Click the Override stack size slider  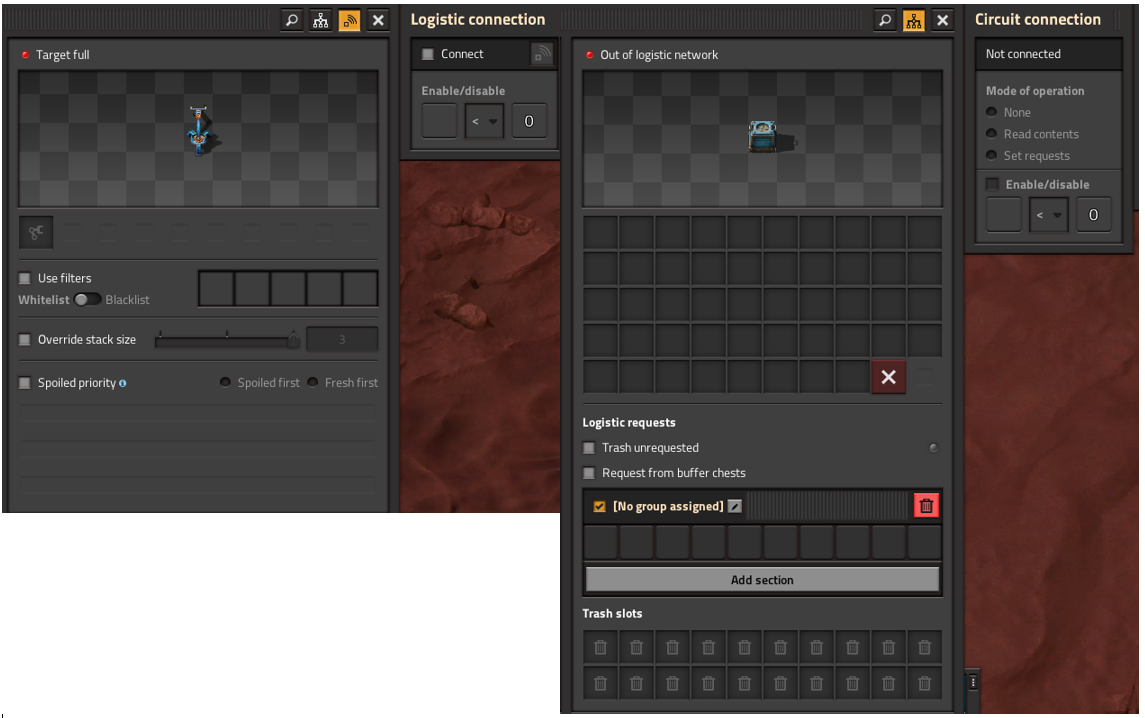pos(226,340)
